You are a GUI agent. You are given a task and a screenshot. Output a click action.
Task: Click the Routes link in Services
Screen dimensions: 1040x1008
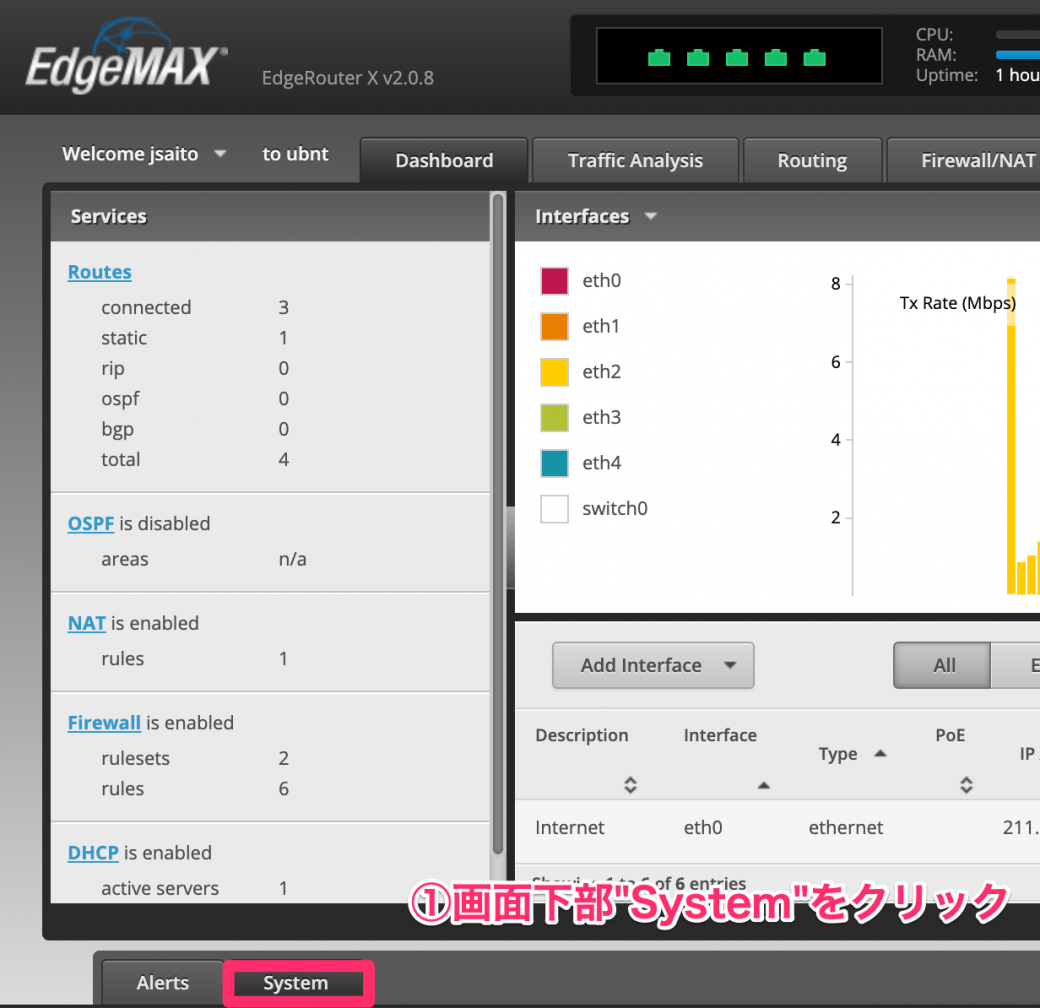coord(99,272)
